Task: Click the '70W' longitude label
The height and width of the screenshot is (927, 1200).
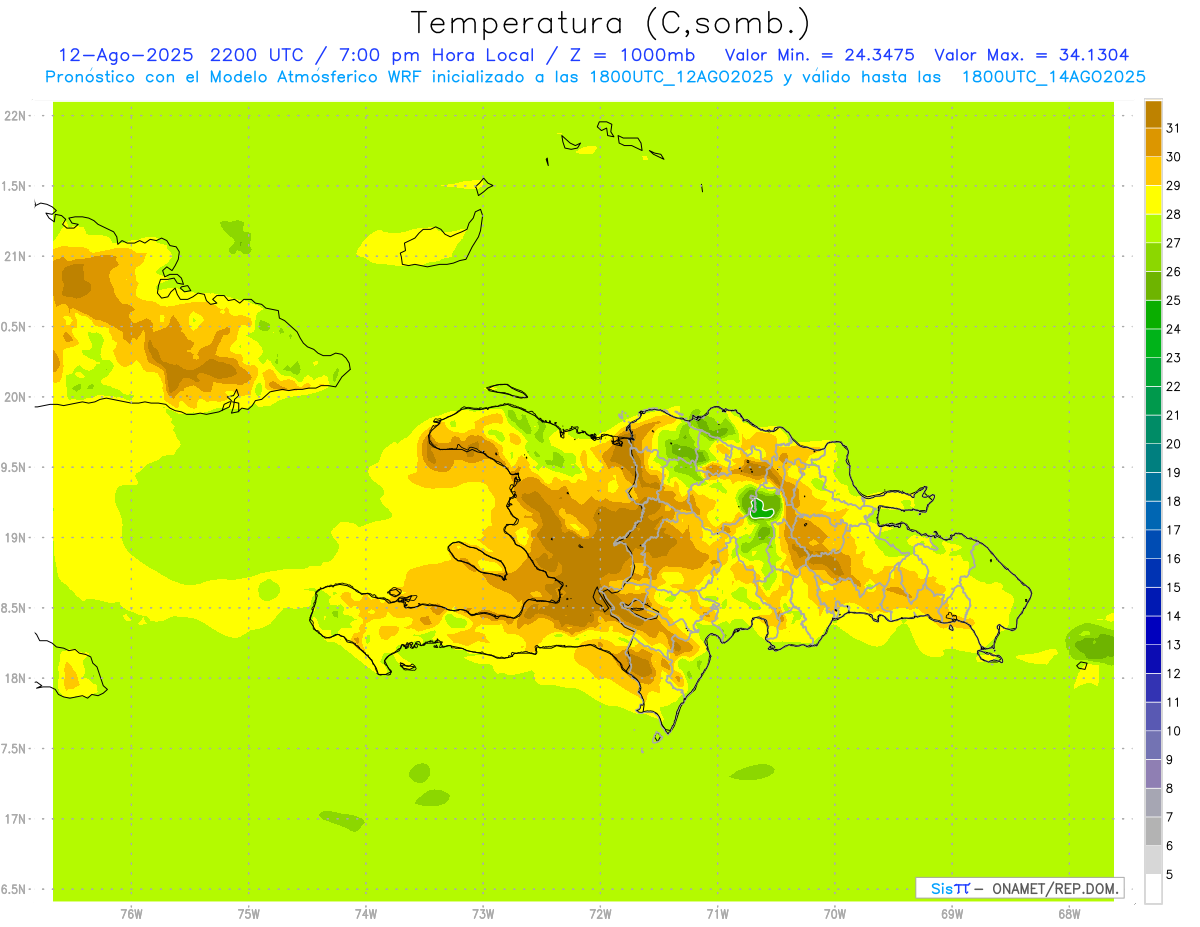Action: (835, 914)
